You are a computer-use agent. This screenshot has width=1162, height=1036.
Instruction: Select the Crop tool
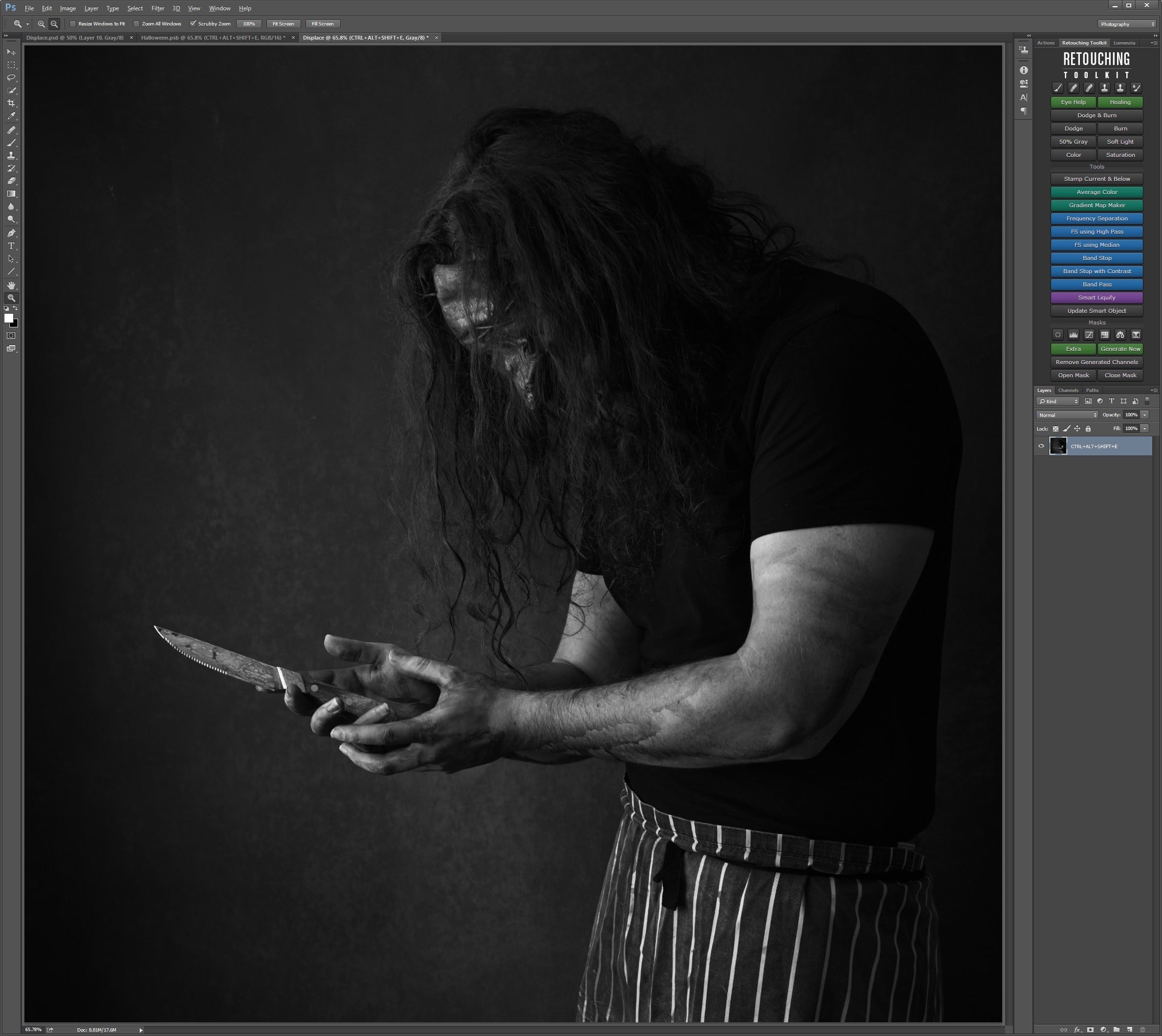pos(11,103)
